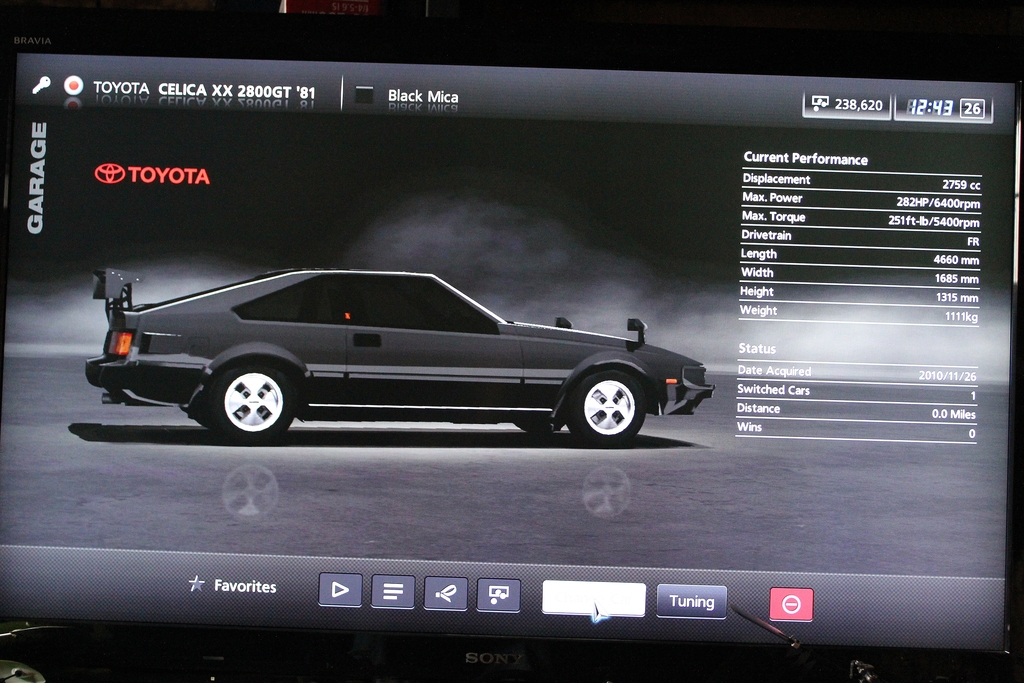This screenshot has height=683, width=1024.
Task: Click the Max. Torque 251ft-lb/5400rpm row
Action: point(860,219)
